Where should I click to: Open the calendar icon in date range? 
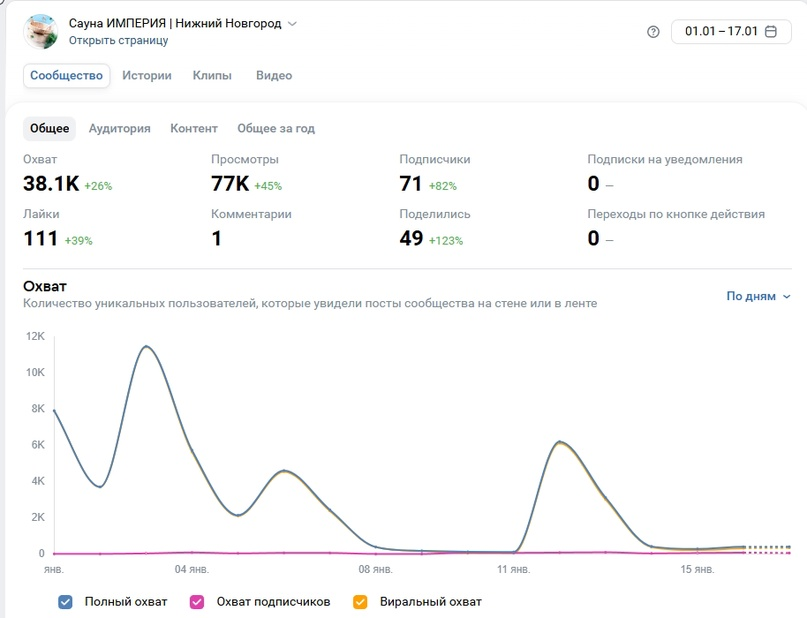pos(770,31)
